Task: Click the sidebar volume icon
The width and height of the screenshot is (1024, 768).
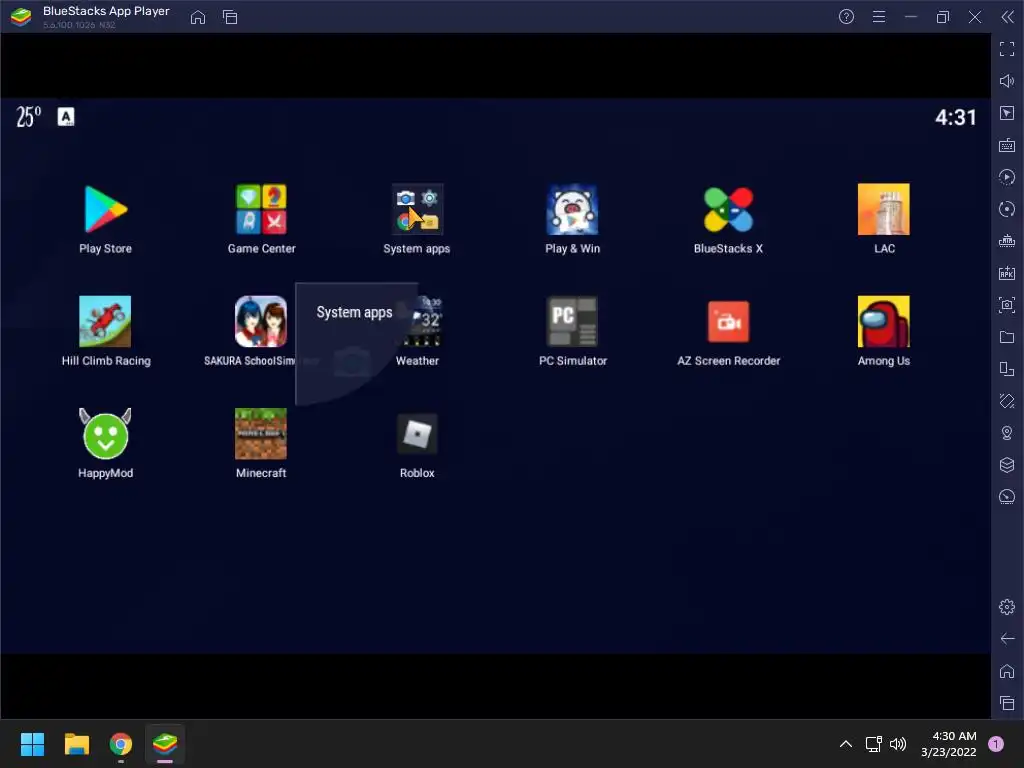Action: pyautogui.click(x=1007, y=81)
